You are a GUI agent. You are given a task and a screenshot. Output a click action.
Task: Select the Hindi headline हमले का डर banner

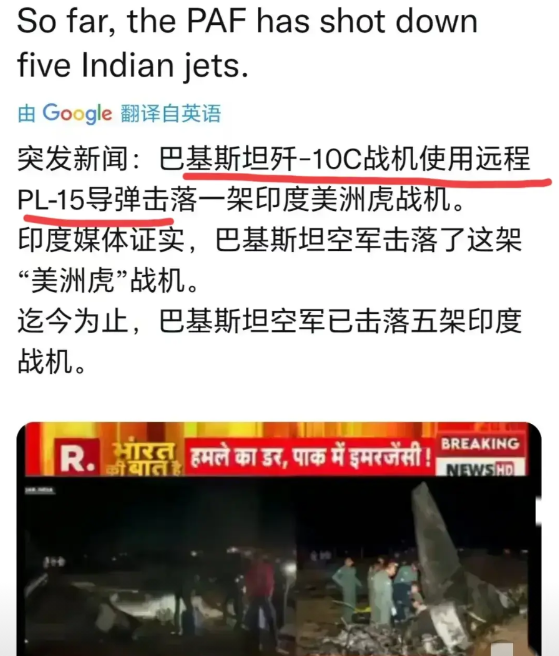310,456
